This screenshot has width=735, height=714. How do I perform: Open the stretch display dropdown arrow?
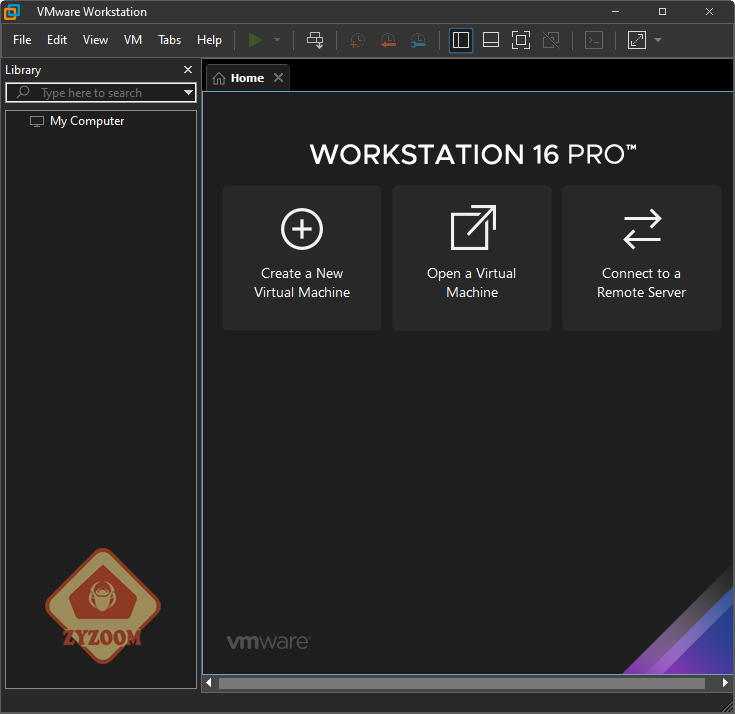tap(658, 40)
